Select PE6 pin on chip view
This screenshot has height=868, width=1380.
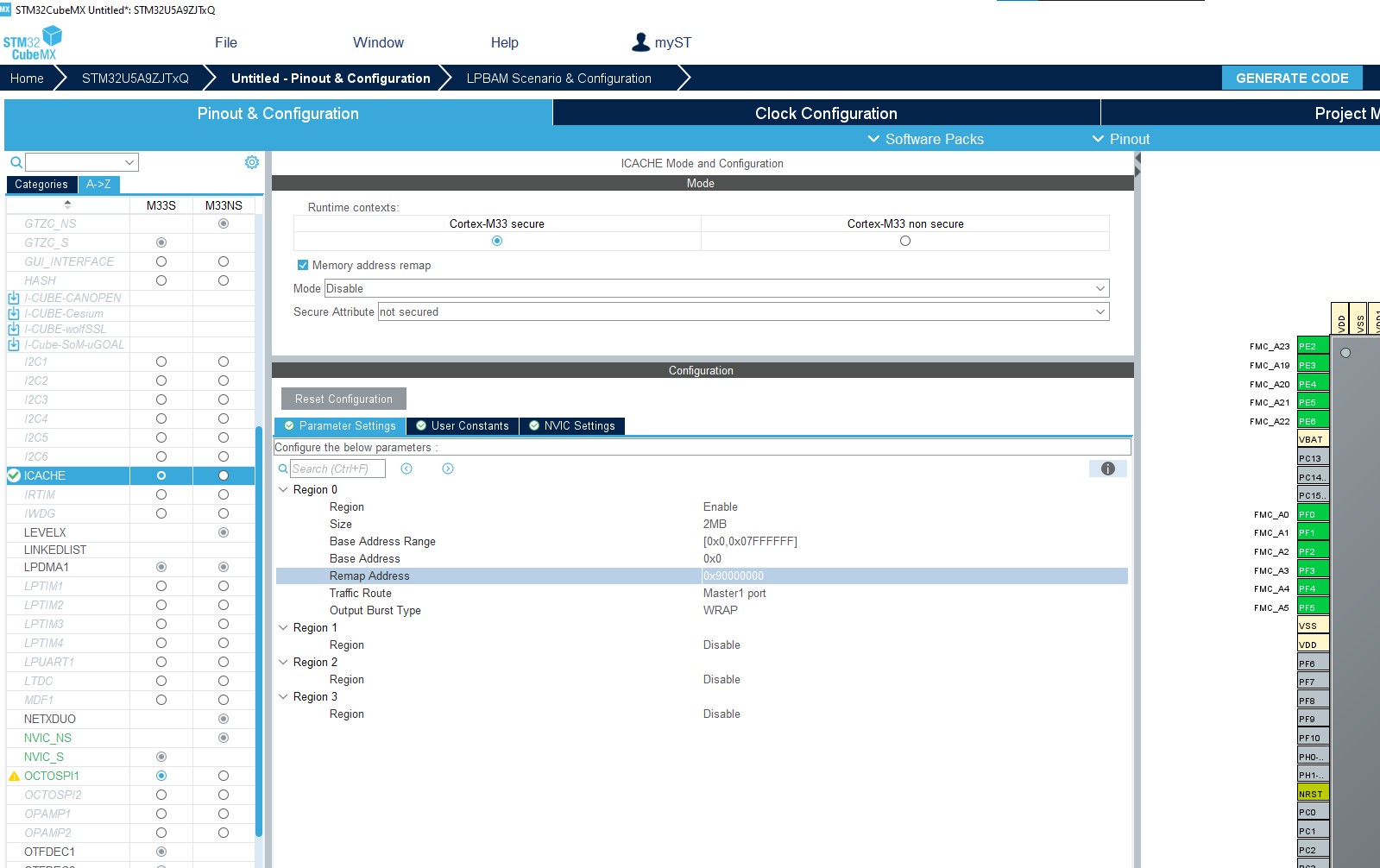click(1313, 421)
